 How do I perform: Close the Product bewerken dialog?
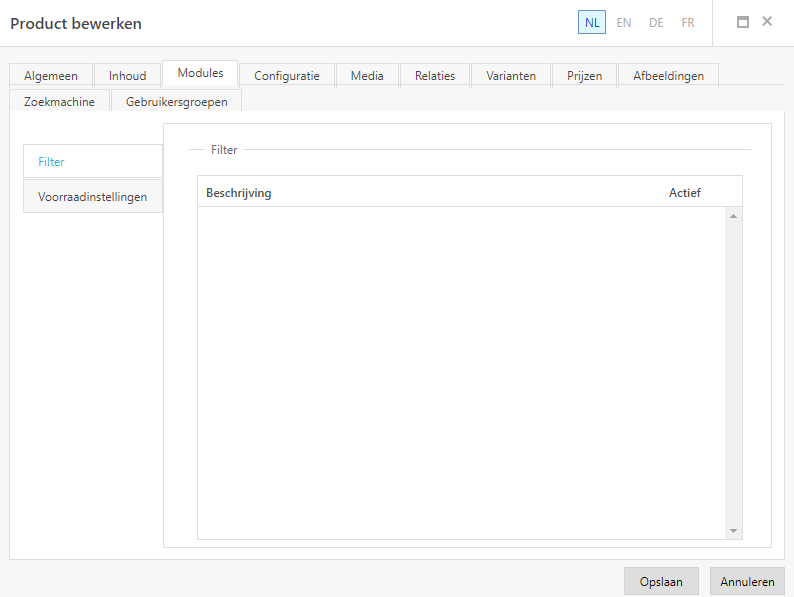(x=767, y=21)
